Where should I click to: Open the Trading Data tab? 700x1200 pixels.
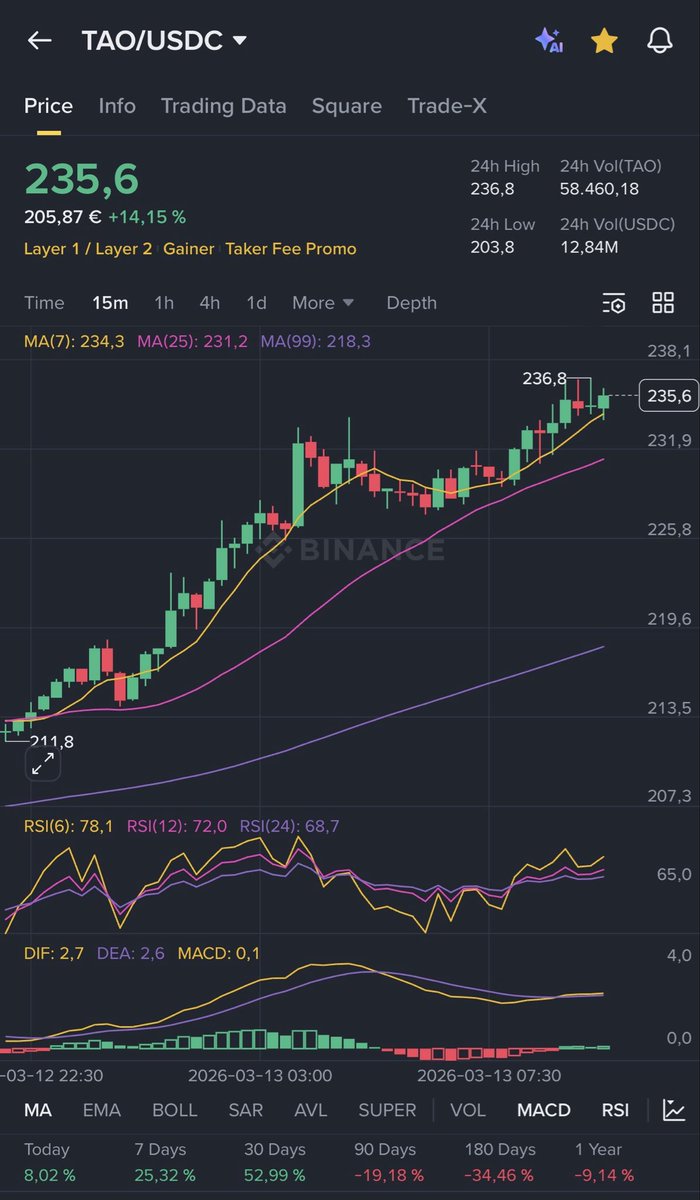[224, 106]
